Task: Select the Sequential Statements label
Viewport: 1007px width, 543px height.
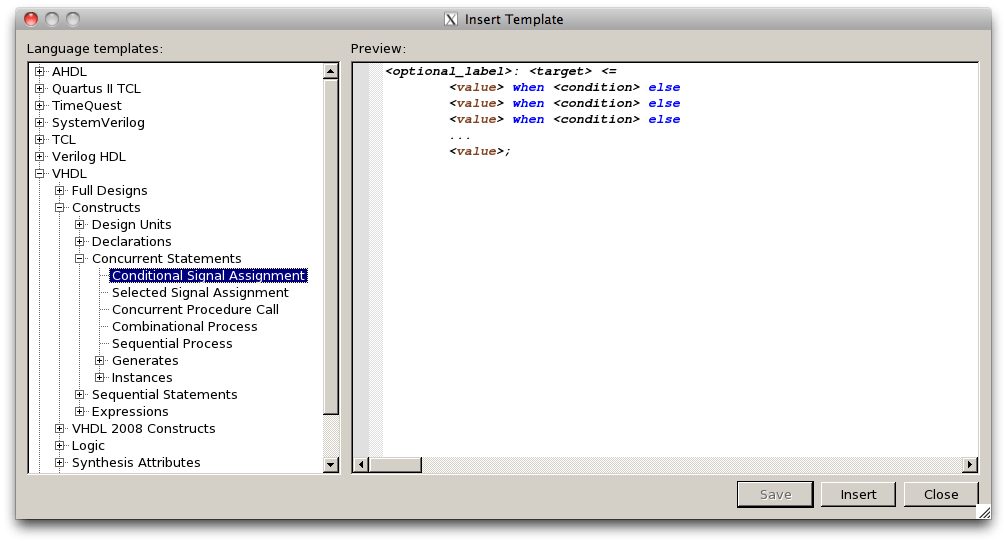Action: (x=164, y=395)
